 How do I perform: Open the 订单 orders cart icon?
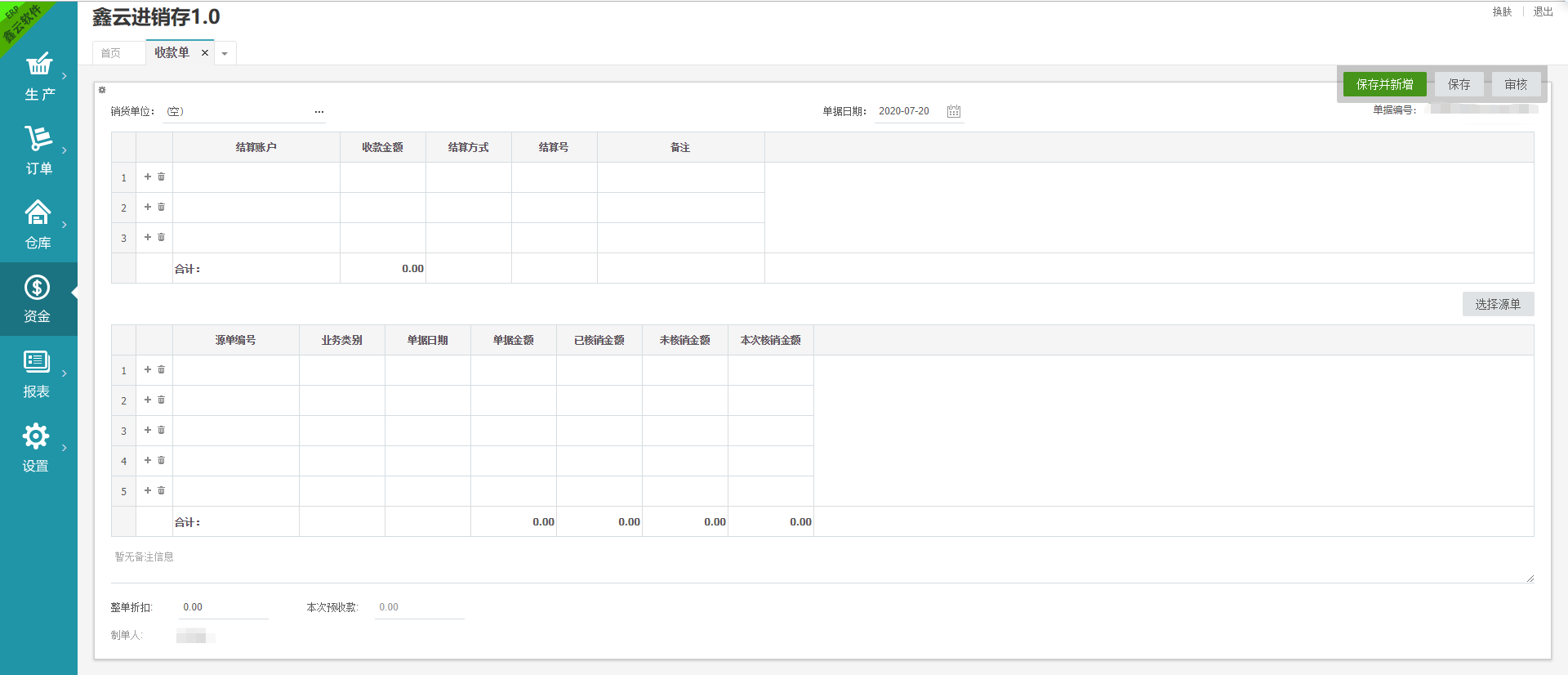(38, 139)
